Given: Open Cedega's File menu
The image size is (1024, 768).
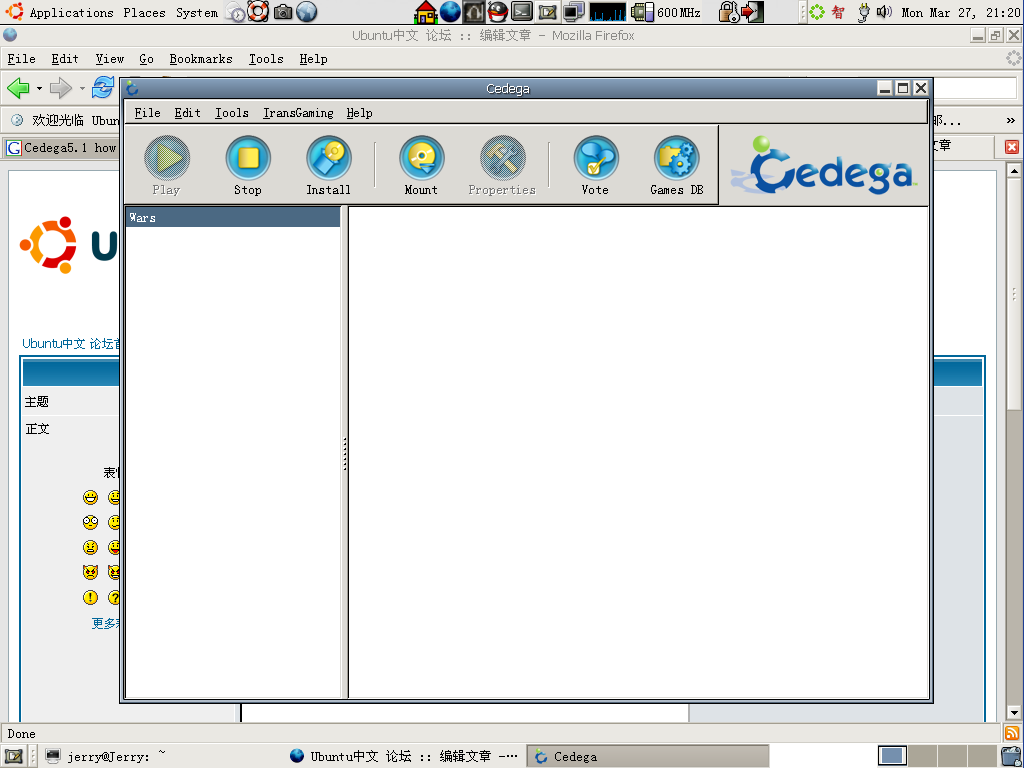Looking at the screenshot, I should click(148, 113).
